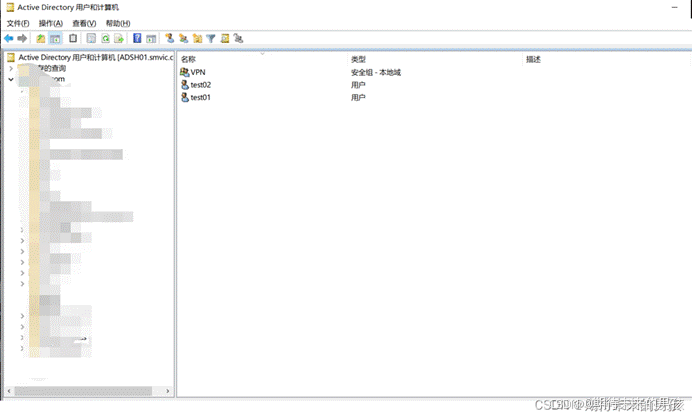Viewport: 692px width, 418px height.
Task: Go up one level with folder-arrow icon
Action: tap(41, 39)
